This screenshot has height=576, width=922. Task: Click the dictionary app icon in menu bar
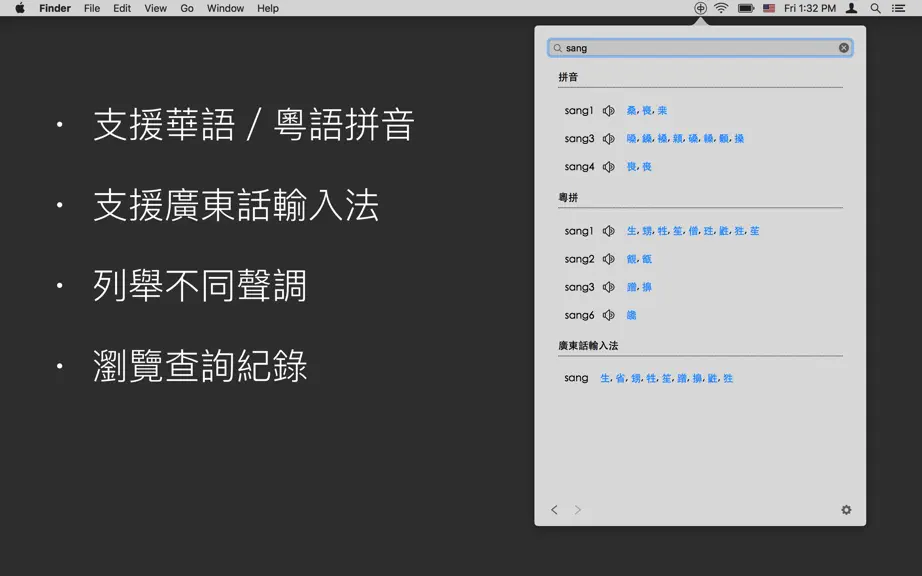tap(700, 8)
